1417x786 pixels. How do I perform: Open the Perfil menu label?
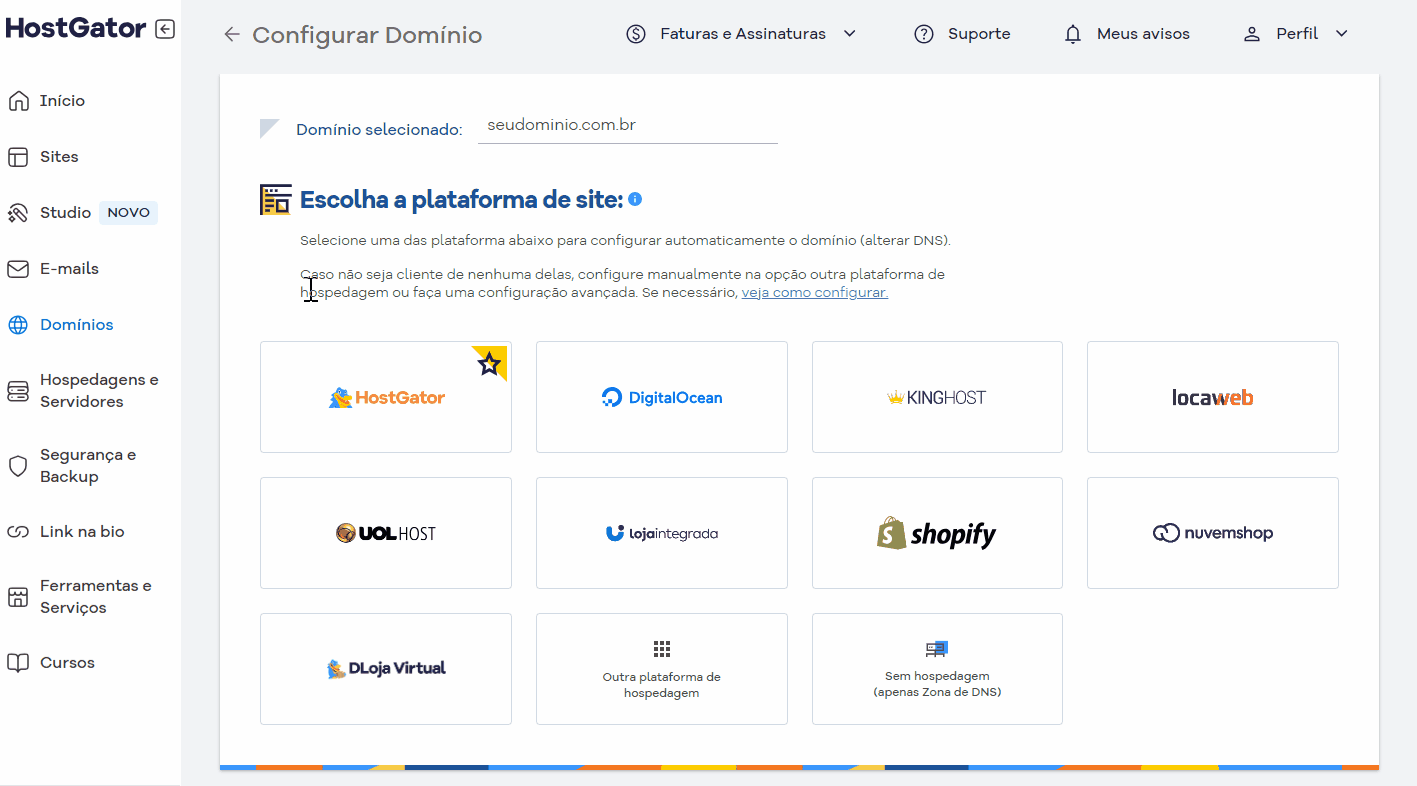coord(1297,34)
